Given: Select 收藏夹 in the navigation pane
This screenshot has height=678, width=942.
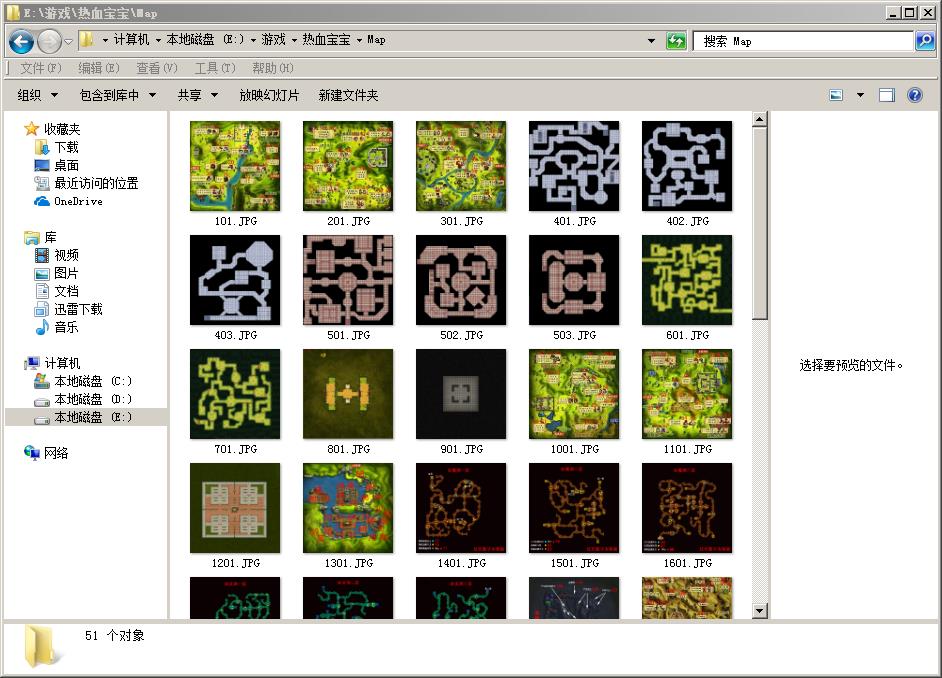Looking at the screenshot, I should tap(61, 129).
